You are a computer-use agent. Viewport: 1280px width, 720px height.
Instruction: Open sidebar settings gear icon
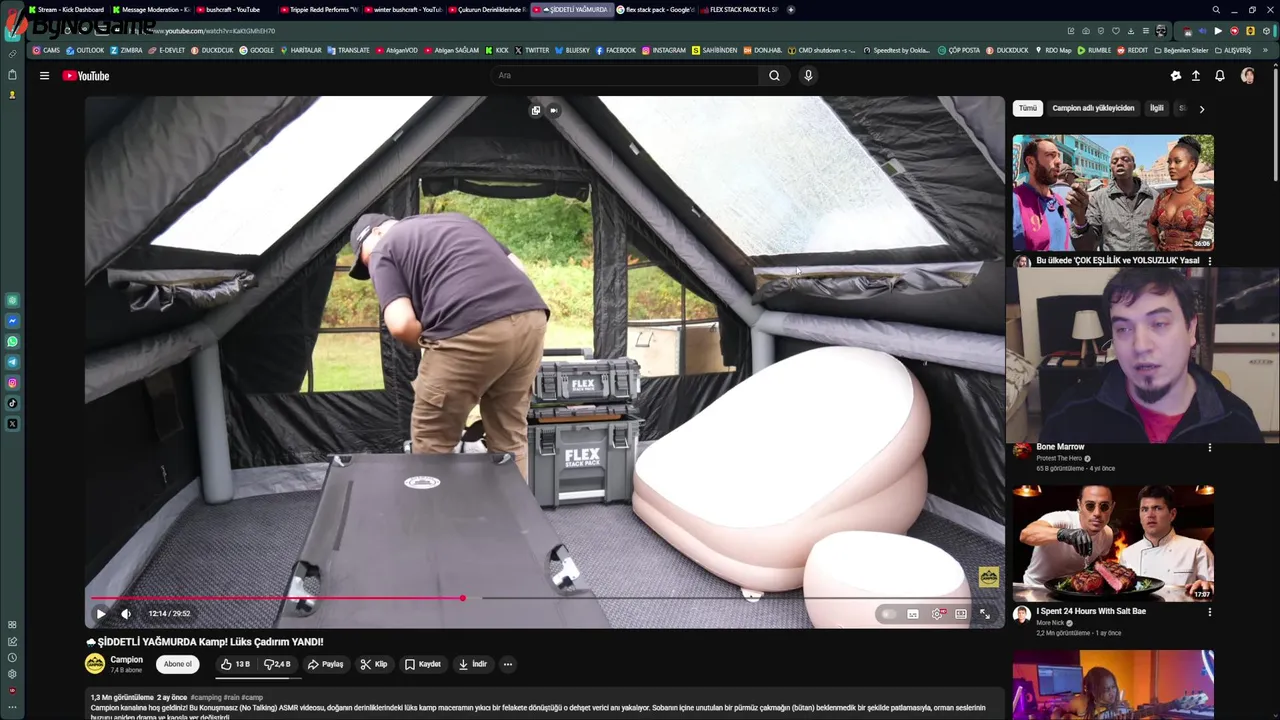point(12,674)
